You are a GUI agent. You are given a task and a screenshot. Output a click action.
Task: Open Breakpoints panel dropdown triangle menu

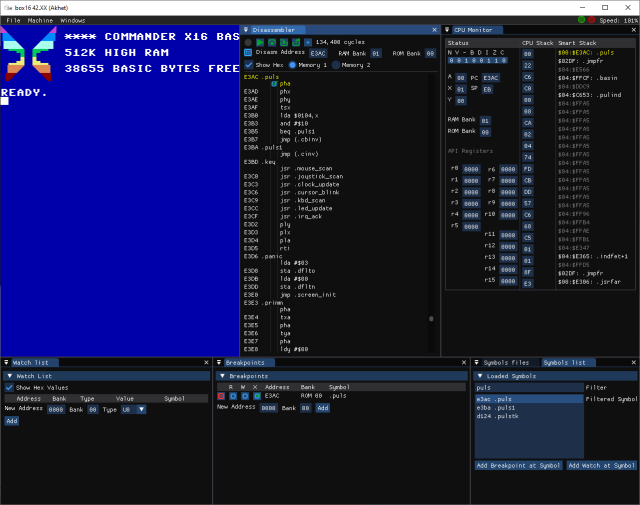tap(219, 363)
